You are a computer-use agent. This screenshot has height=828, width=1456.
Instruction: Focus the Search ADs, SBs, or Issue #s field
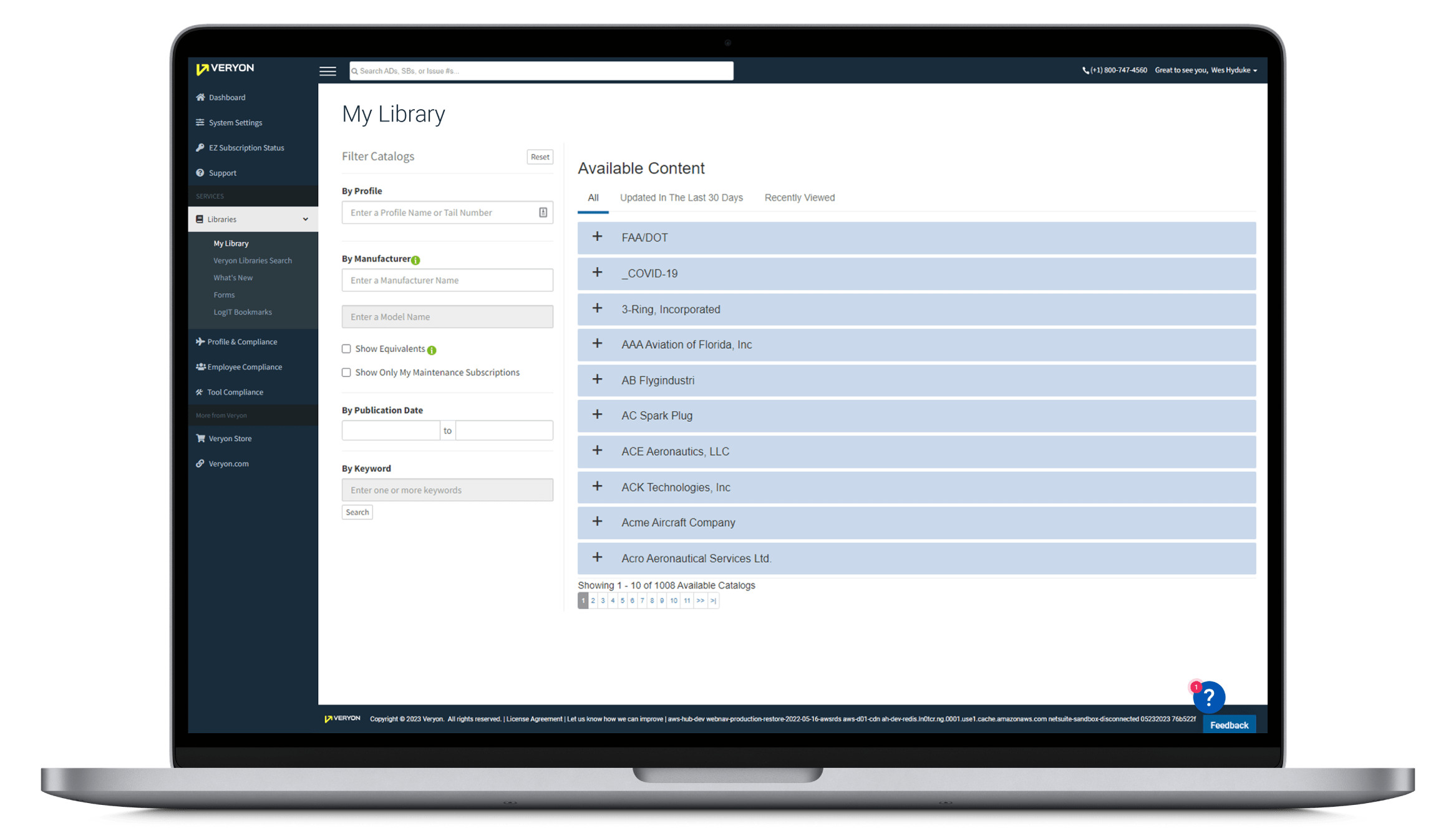click(x=541, y=71)
